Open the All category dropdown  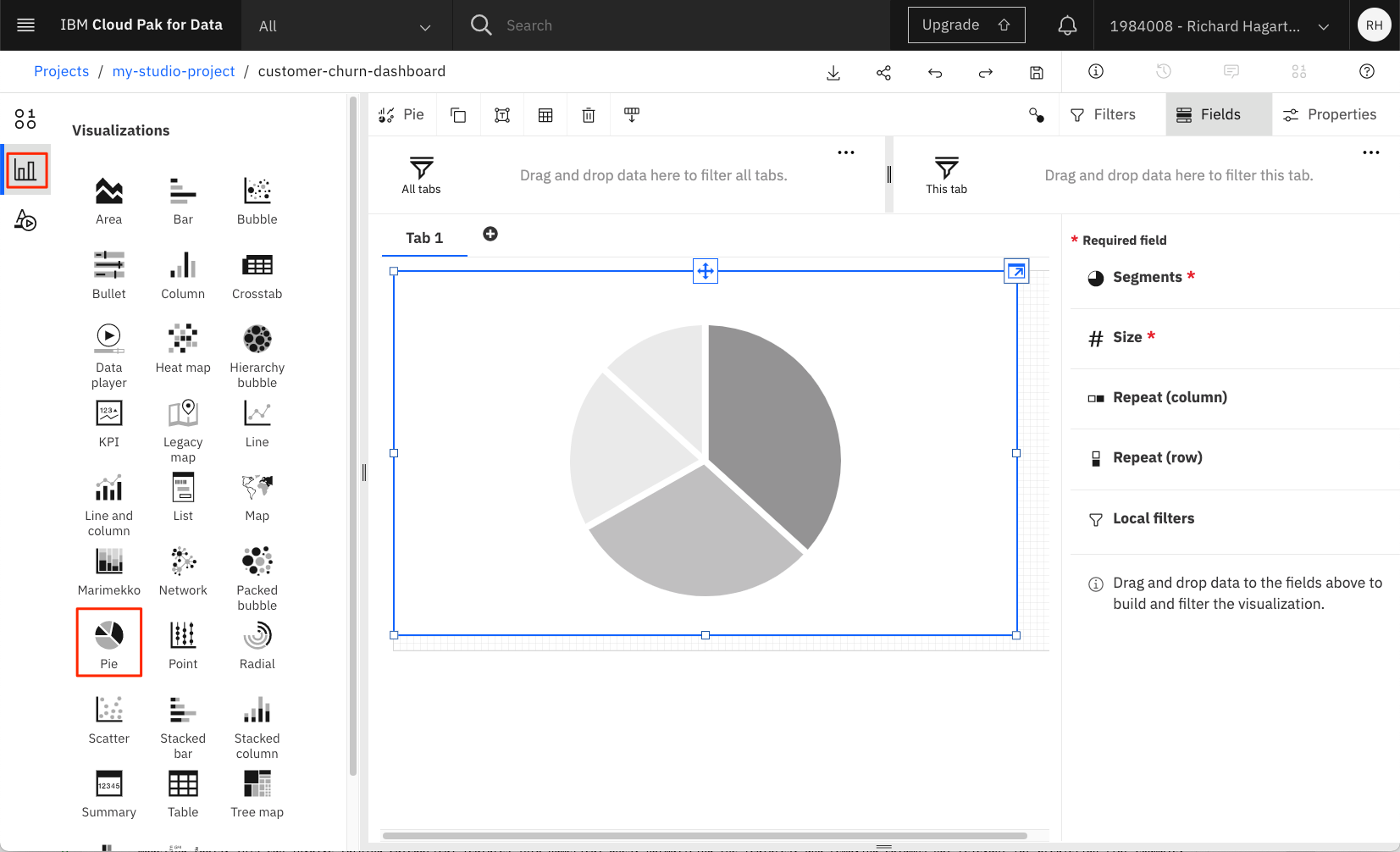[346, 26]
